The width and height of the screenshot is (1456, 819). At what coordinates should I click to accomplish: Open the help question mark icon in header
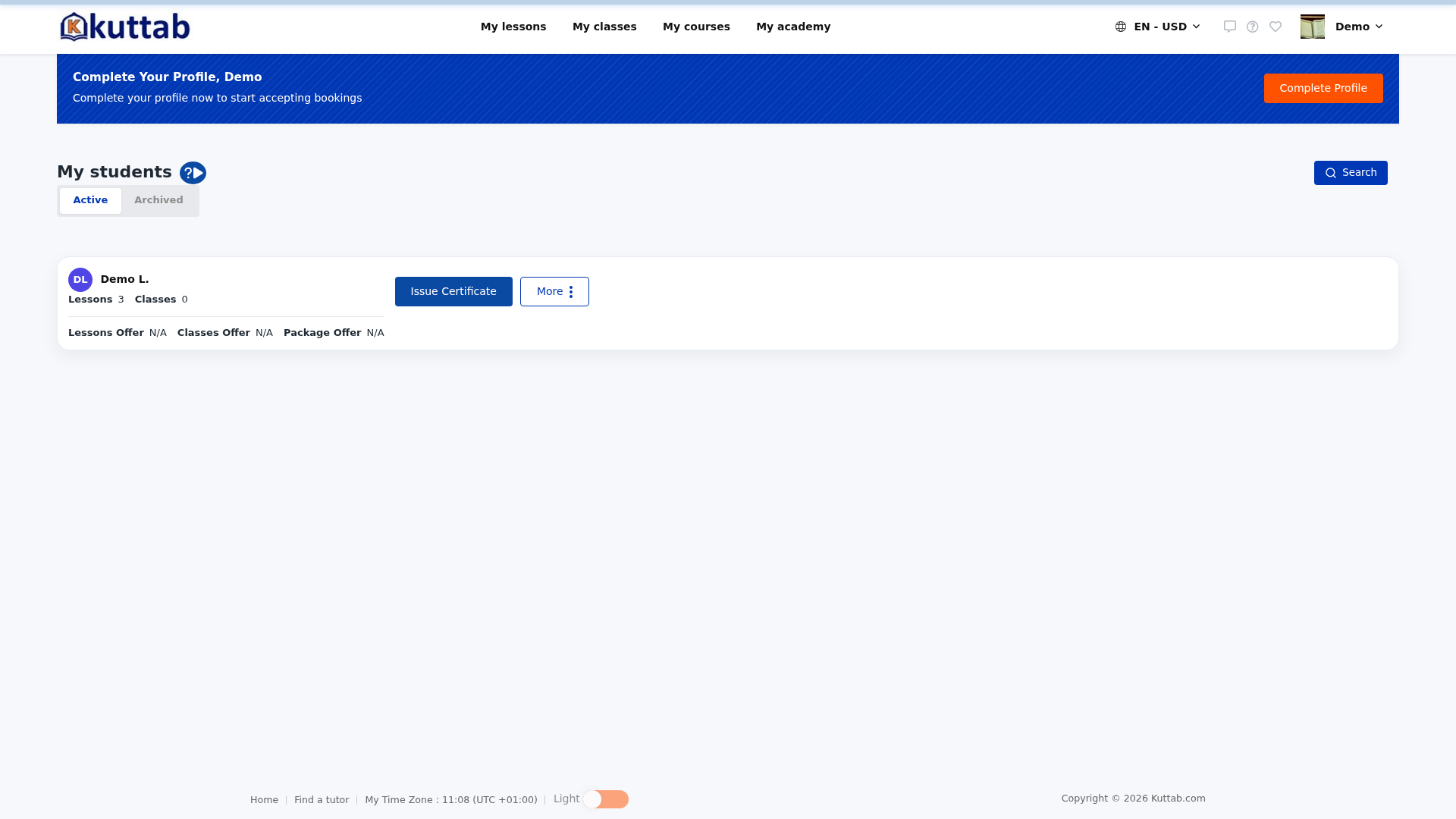click(x=1253, y=27)
